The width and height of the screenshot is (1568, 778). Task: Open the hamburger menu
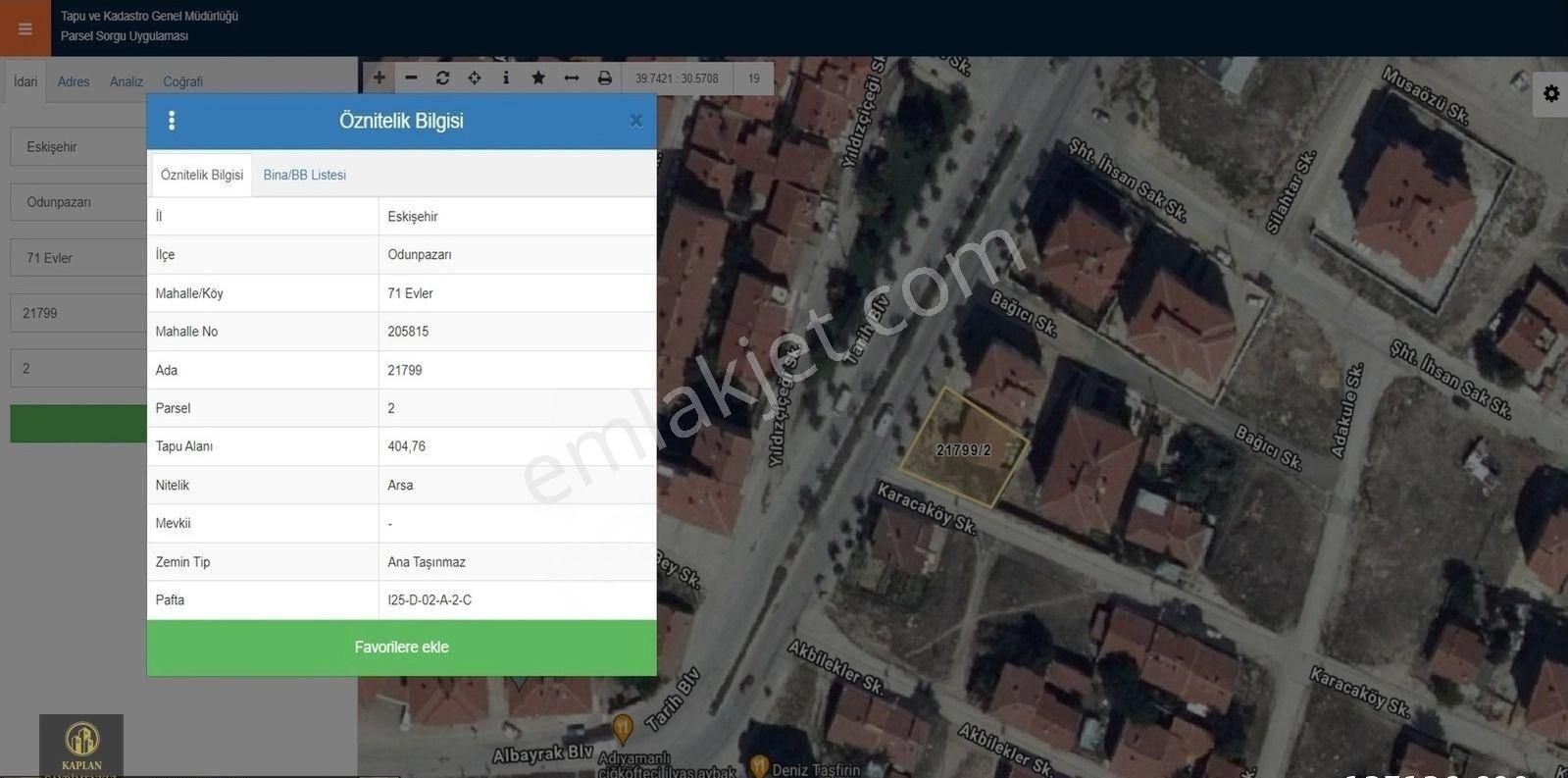(x=25, y=28)
